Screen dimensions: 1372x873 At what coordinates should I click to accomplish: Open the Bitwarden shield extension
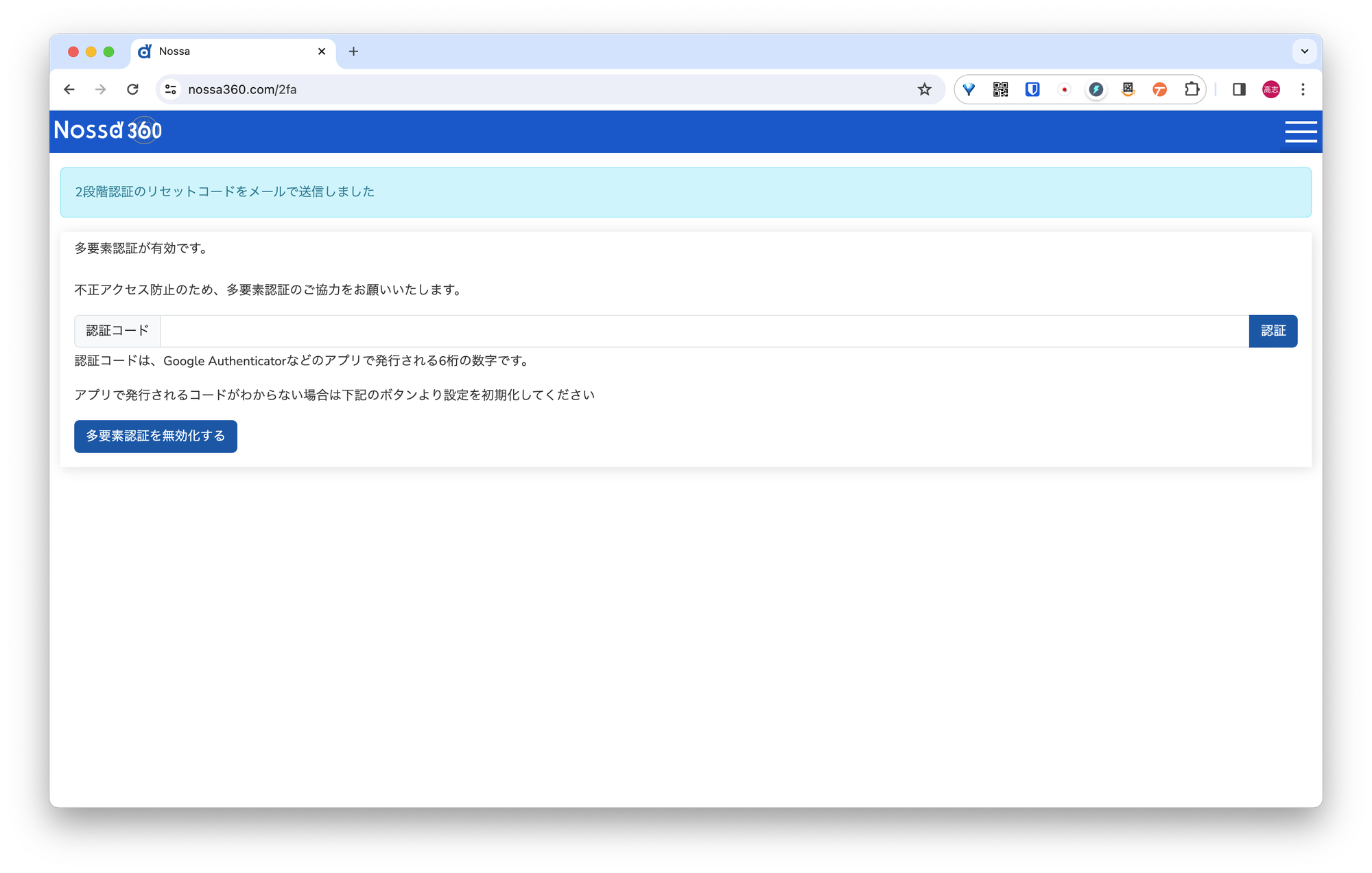[1032, 89]
